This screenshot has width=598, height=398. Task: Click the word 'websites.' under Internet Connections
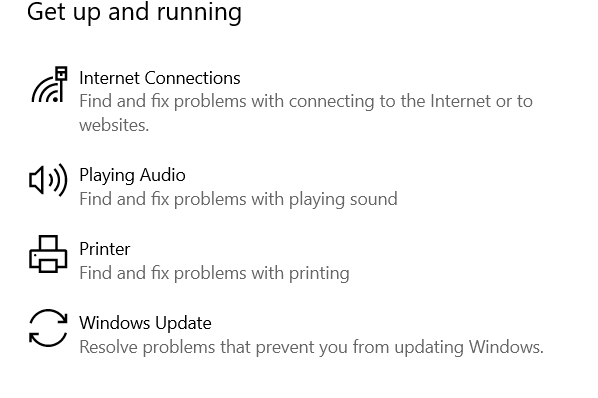[114, 125]
